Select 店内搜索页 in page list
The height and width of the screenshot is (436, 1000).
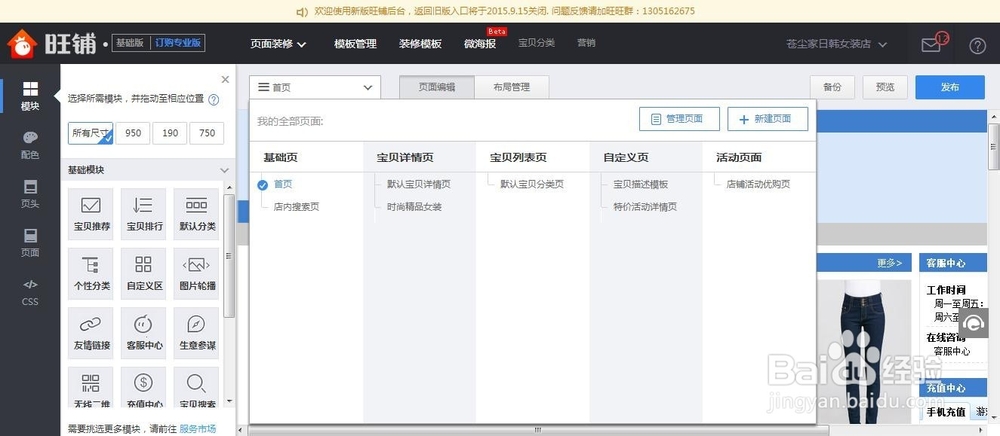(x=297, y=207)
